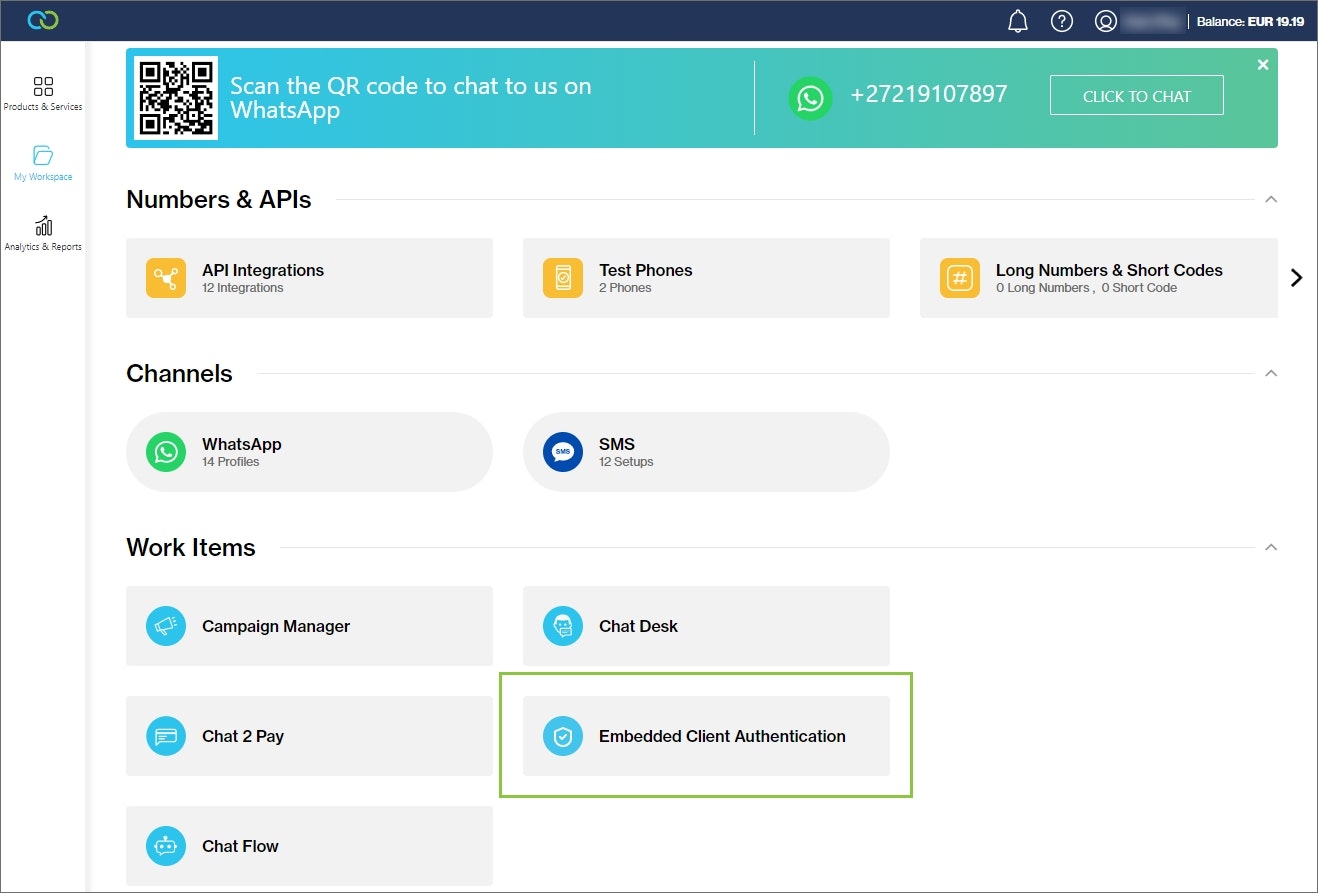
Task: Click the Long Numbers hash icon
Action: click(x=960, y=278)
